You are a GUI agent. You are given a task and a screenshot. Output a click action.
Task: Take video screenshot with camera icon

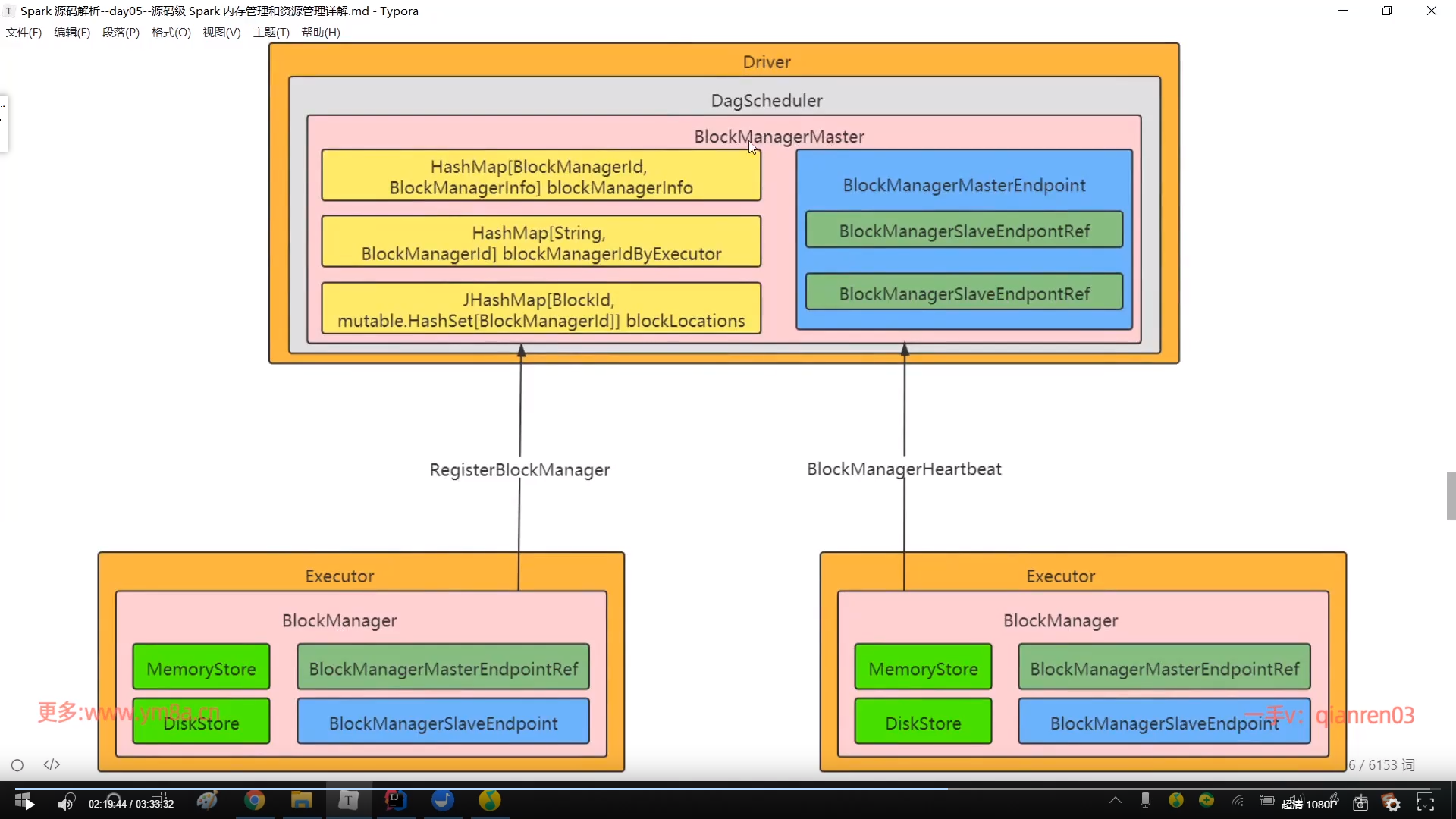(1360, 803)
